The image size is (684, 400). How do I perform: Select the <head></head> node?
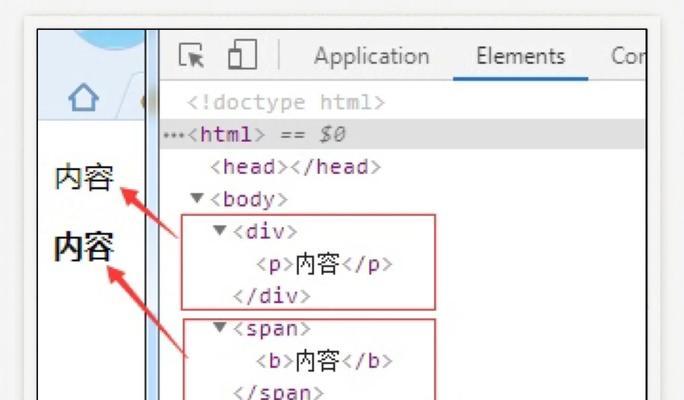click(296, 167)
